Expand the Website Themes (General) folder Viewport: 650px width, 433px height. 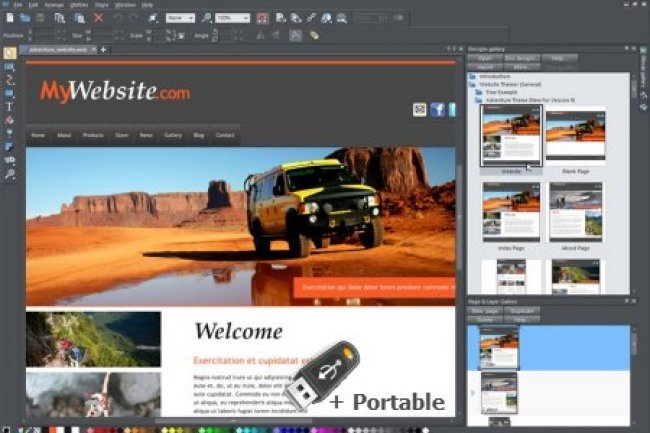point(472,85)
